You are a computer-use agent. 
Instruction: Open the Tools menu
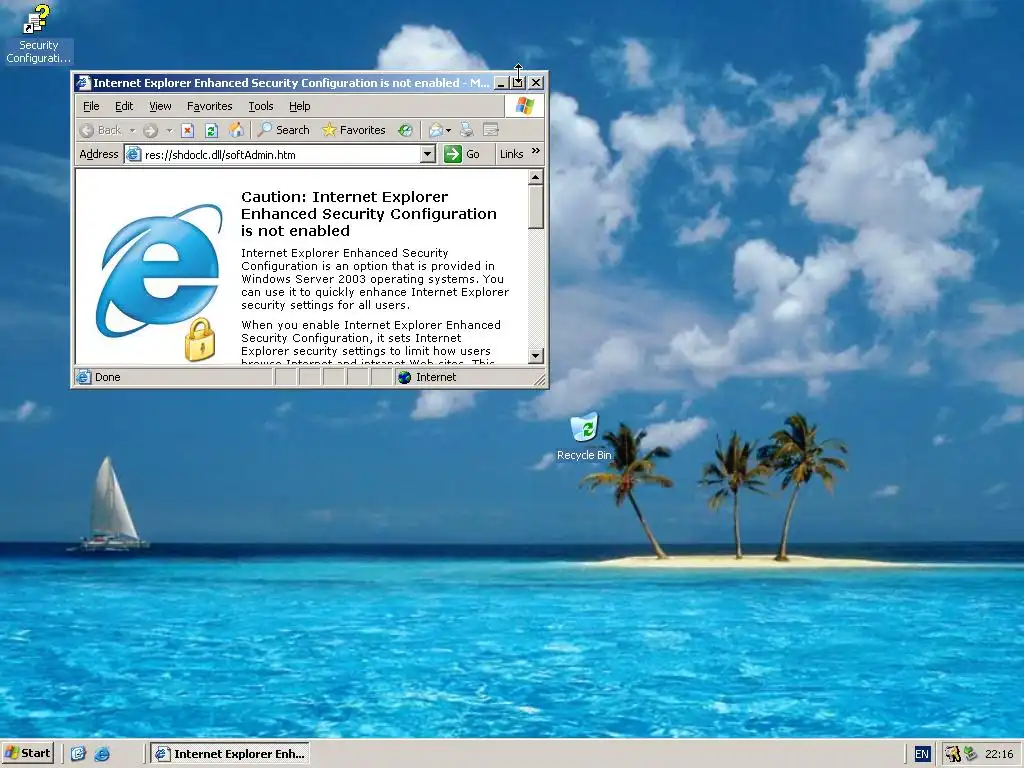pyautogui.click(x=261, y=106)
